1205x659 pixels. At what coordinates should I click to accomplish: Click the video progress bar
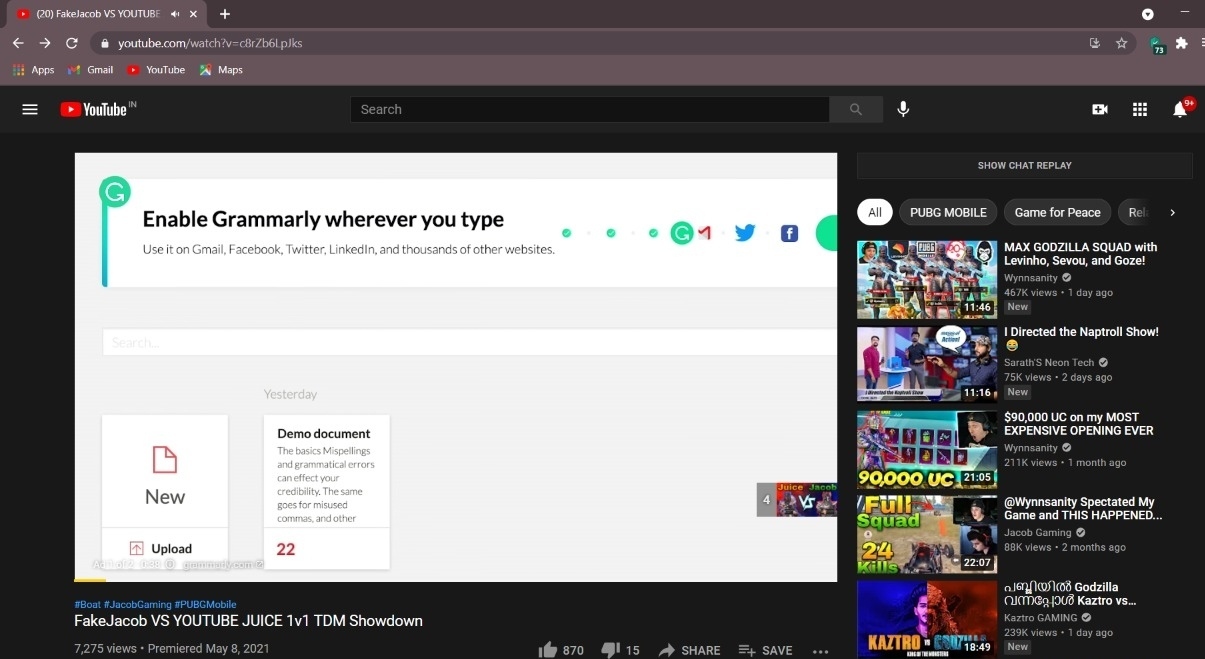pyautogui.click(x=455, y=580)
